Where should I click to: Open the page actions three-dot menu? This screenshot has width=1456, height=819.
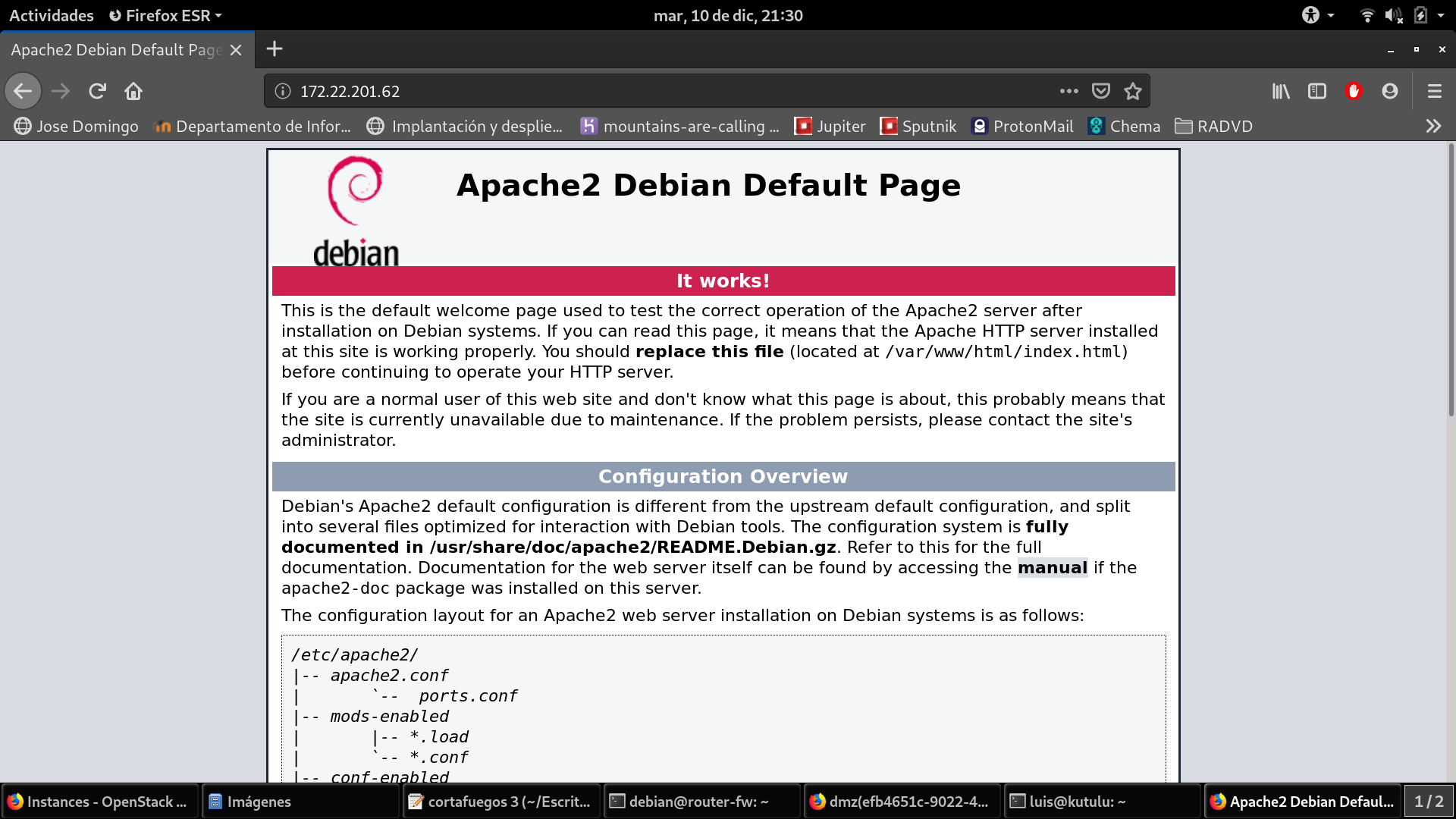tap(1069, 91)
